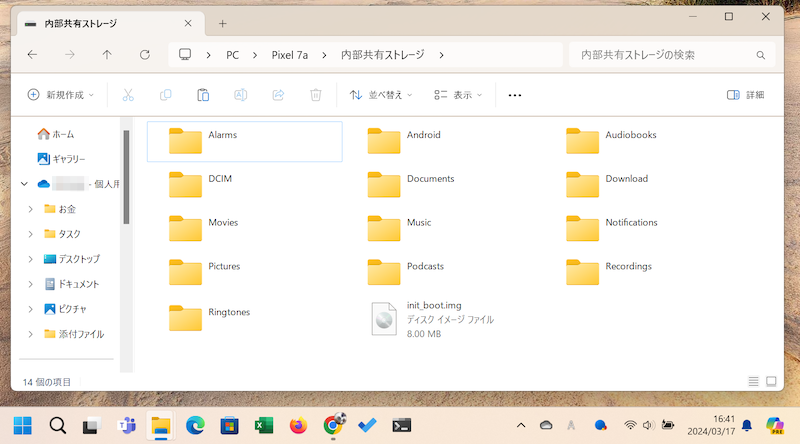This screenshot has width=800, height=444.
Task: Open the 表示 view menu
Action: [x=458, y=95]
